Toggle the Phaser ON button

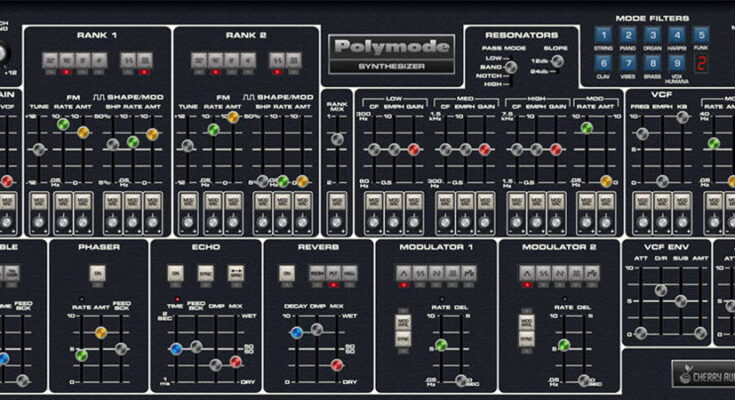97,272
